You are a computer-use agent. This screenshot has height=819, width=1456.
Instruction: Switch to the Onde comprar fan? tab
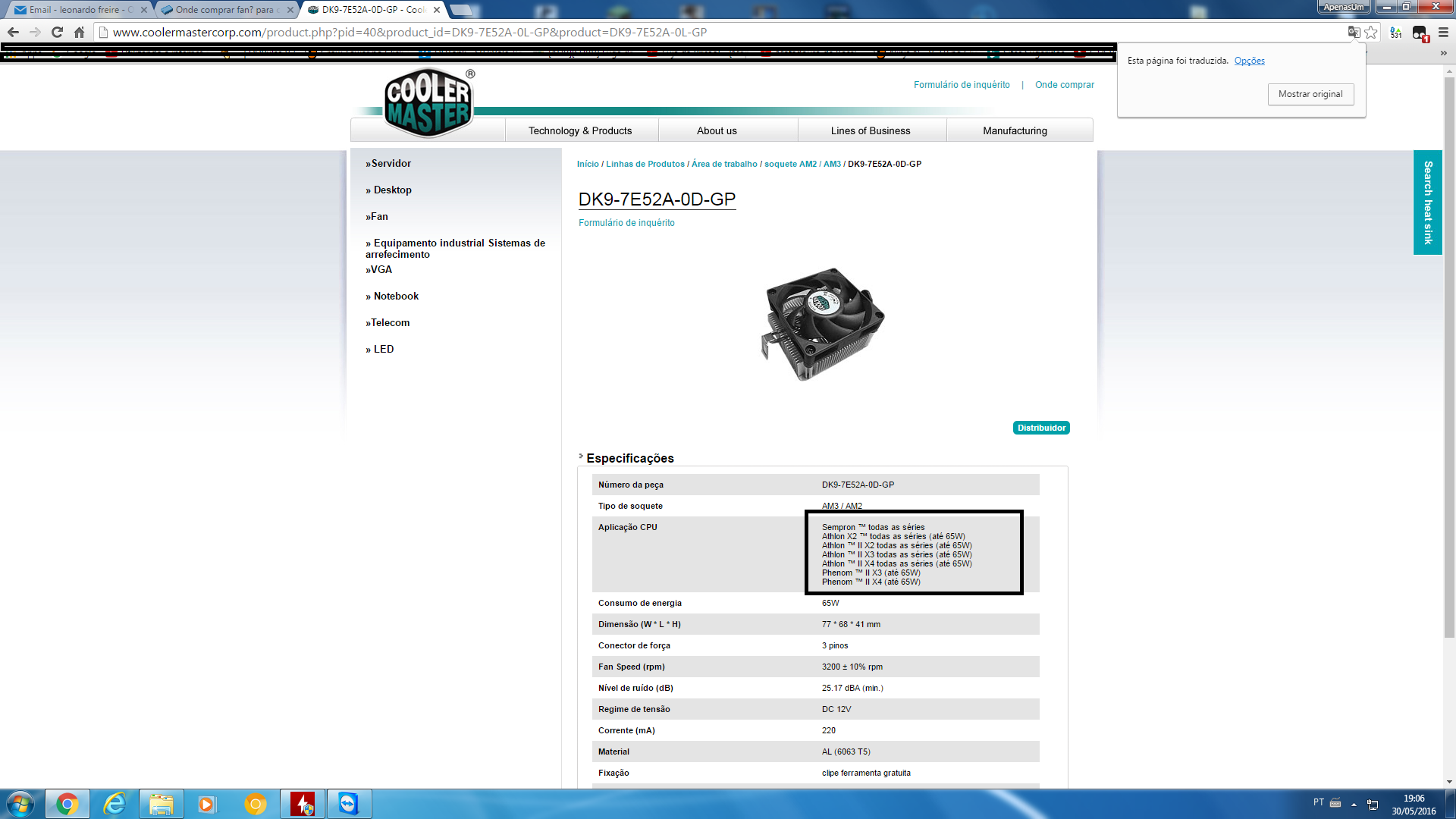[x=224, y=10]
